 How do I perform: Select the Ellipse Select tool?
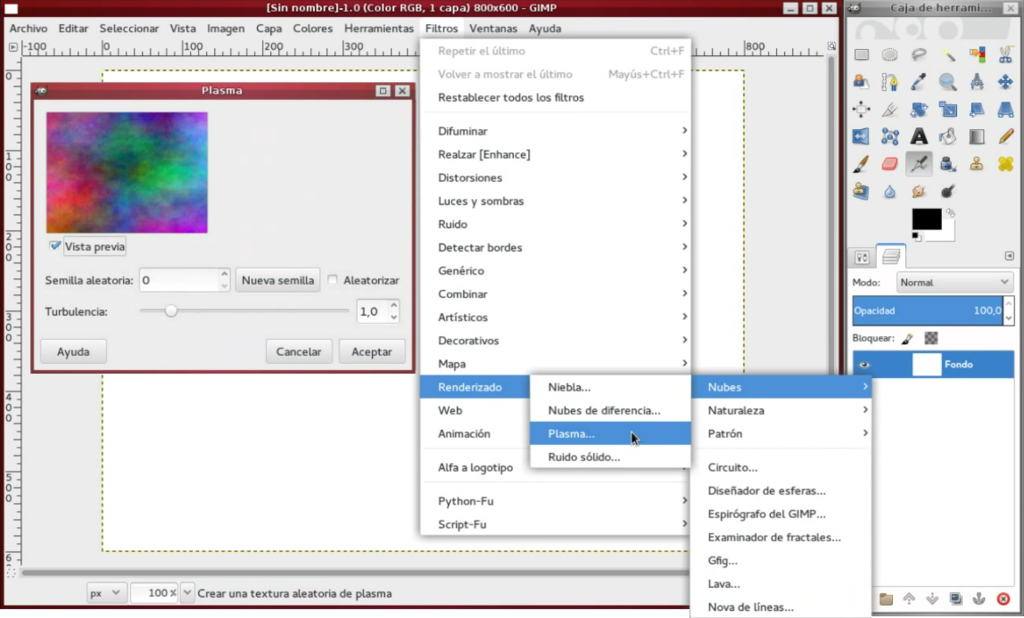889,55
